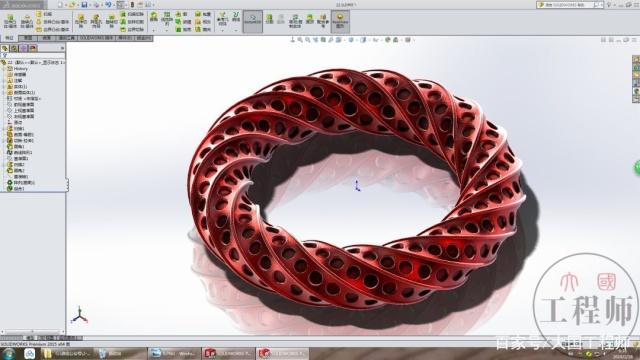Click the feature tree filter field
This screenshot has height=360, width=640.
33,56
